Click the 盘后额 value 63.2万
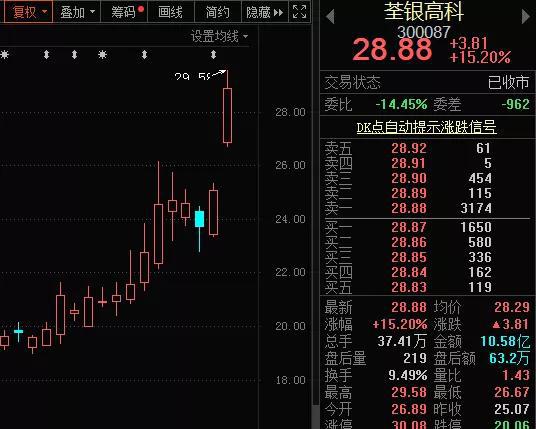 click(x=509, y=358)
